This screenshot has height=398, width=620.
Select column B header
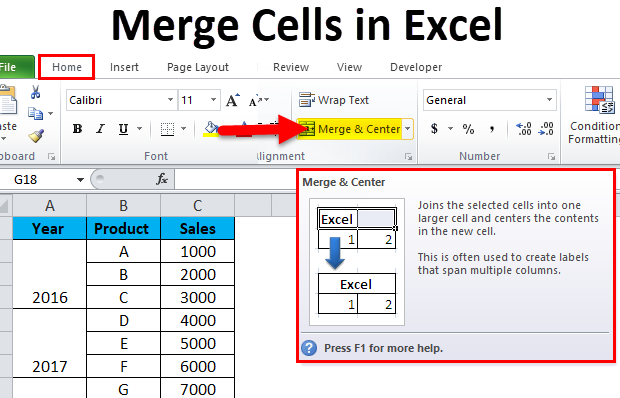point(123,206)
